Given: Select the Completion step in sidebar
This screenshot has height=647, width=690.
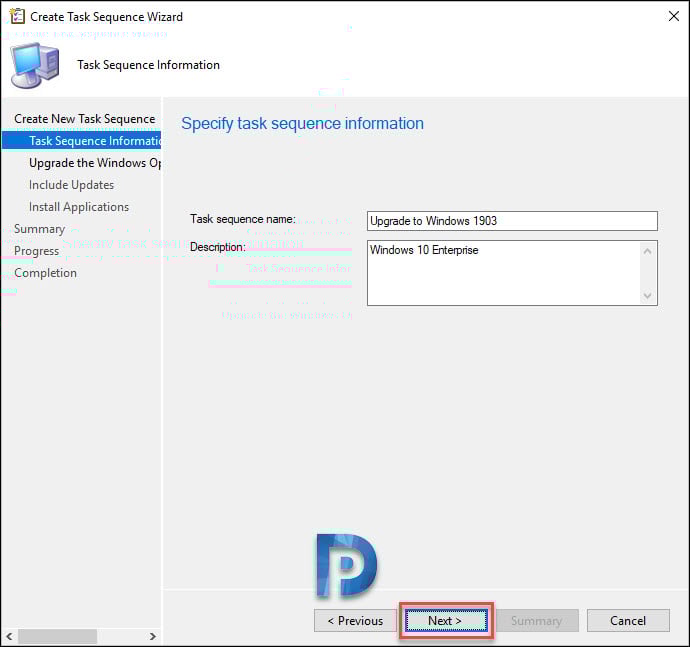Looking at the screenshot, I should (x=45, y=273).
